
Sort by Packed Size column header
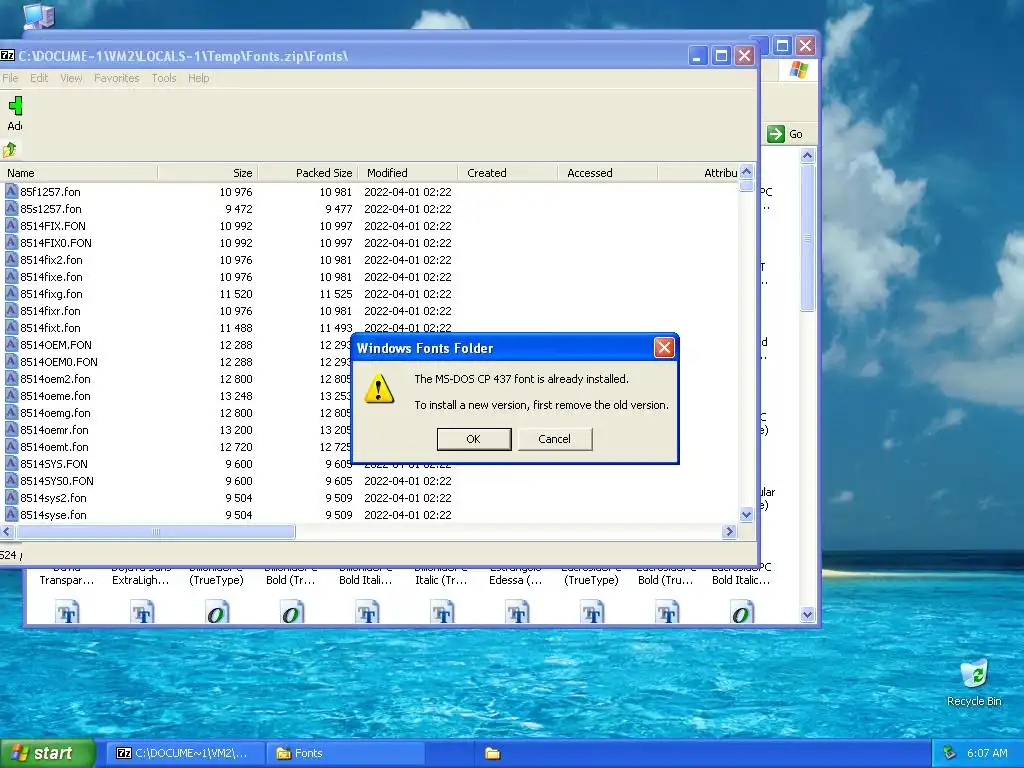tap(308, 173)
